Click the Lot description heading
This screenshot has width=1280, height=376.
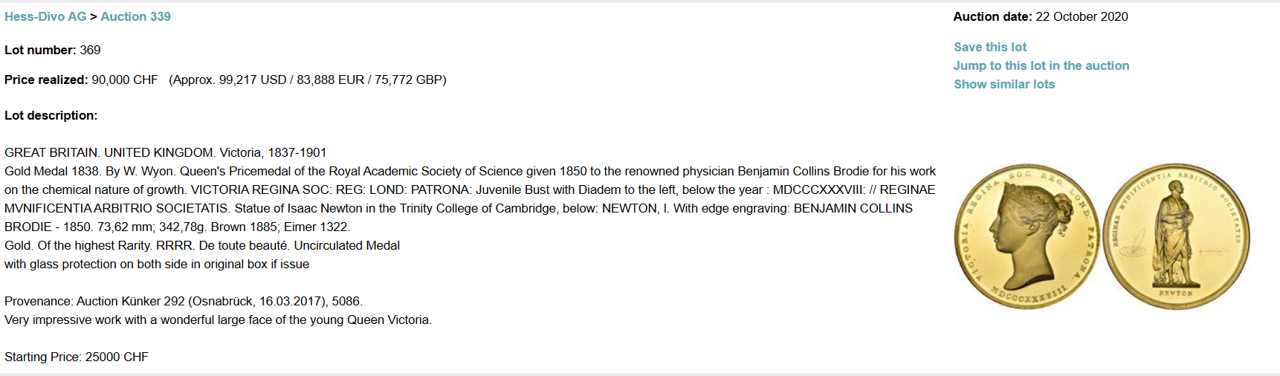[51, 116]
